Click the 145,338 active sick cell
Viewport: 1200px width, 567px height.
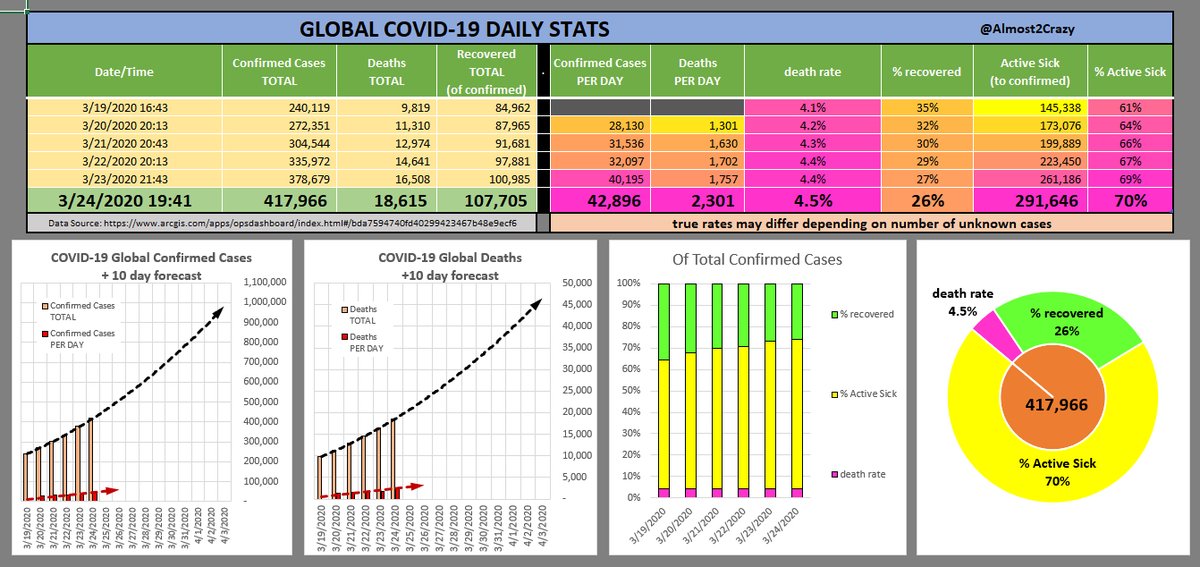1032,108
